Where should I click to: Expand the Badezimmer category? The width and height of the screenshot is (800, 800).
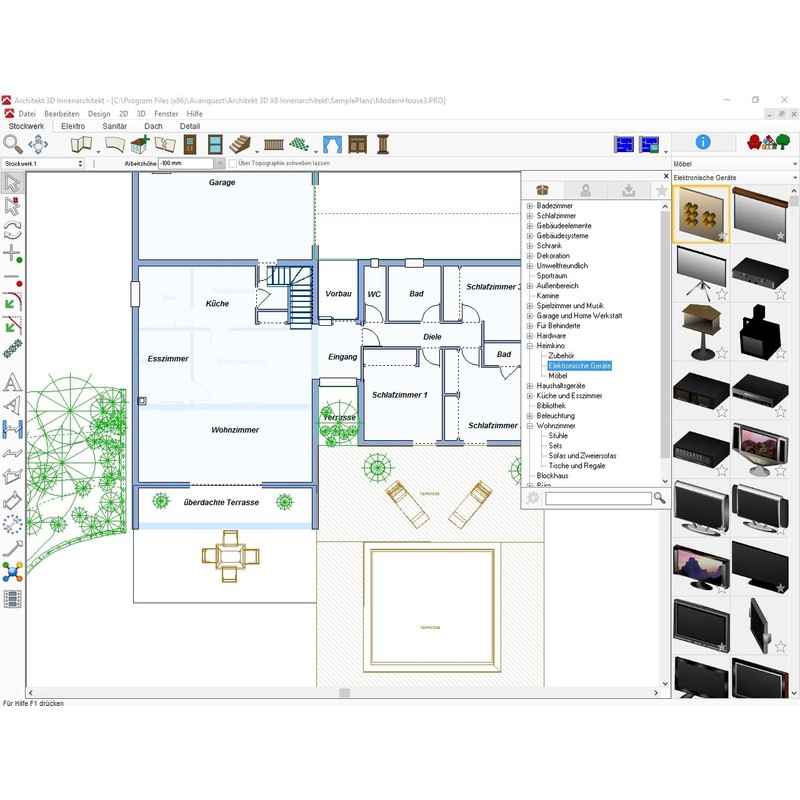coord(528,206)
